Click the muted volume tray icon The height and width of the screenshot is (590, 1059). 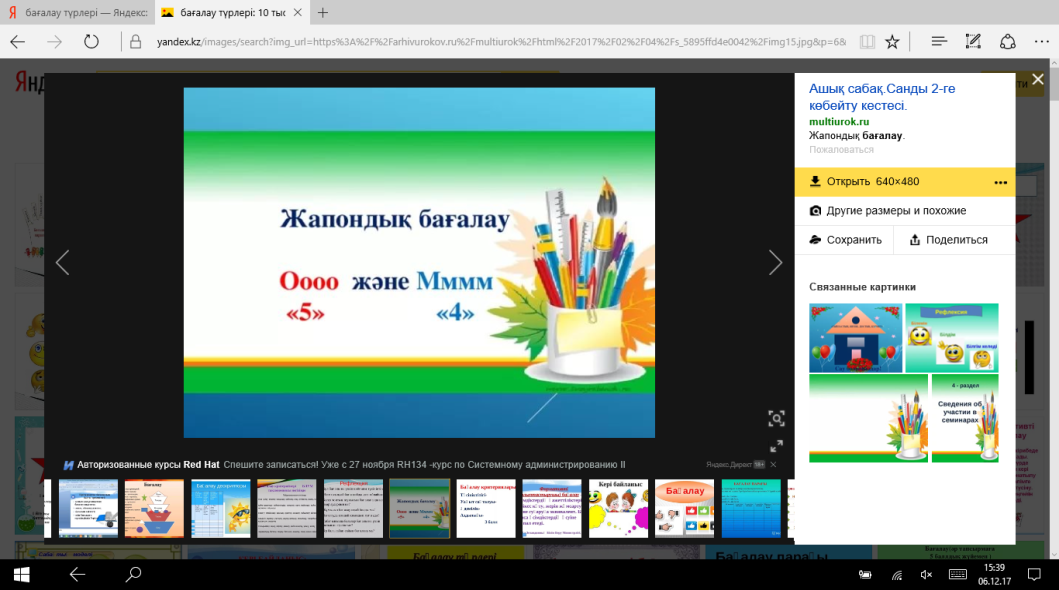click(926, 574)
